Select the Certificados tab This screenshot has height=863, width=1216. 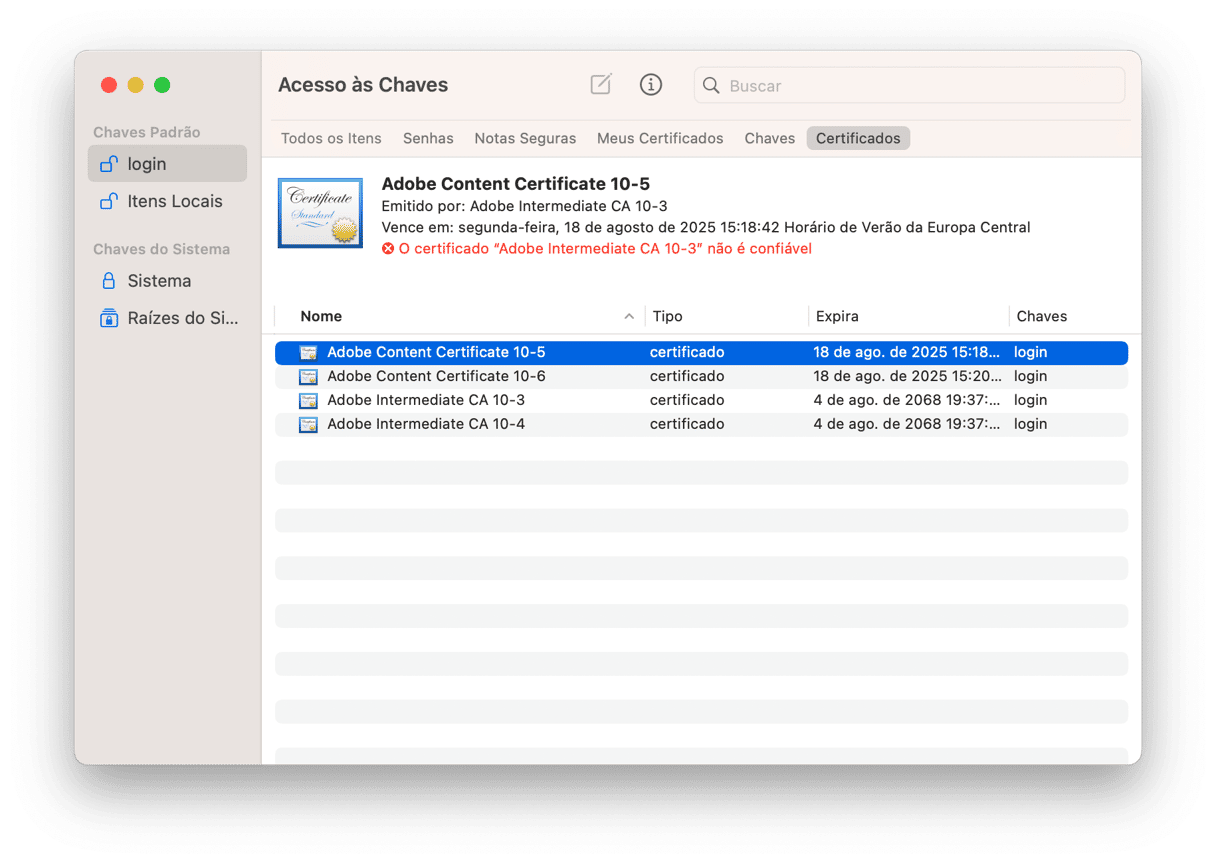(858, 138)
